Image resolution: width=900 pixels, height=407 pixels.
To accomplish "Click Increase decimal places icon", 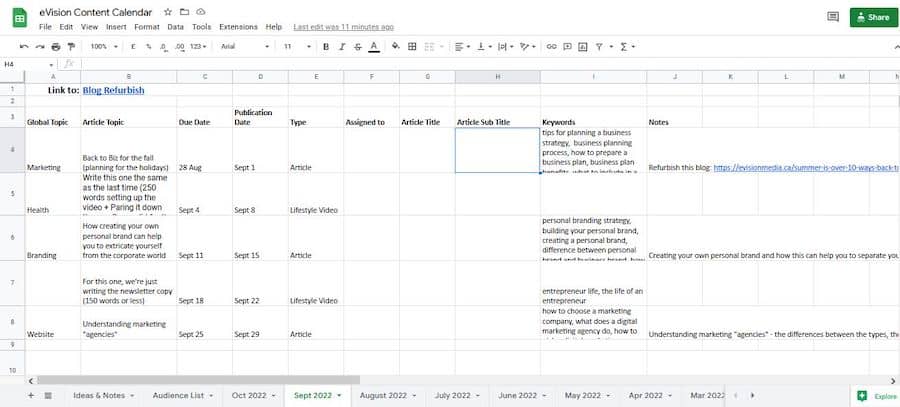I will tap(180, 46).
